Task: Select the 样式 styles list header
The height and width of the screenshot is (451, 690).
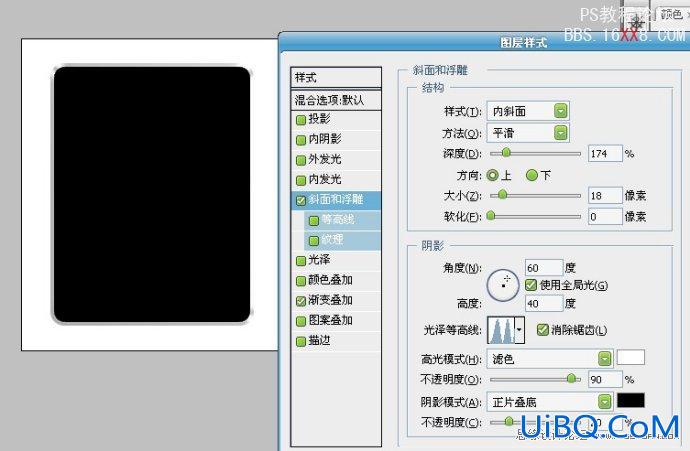Action: point(336,78)
